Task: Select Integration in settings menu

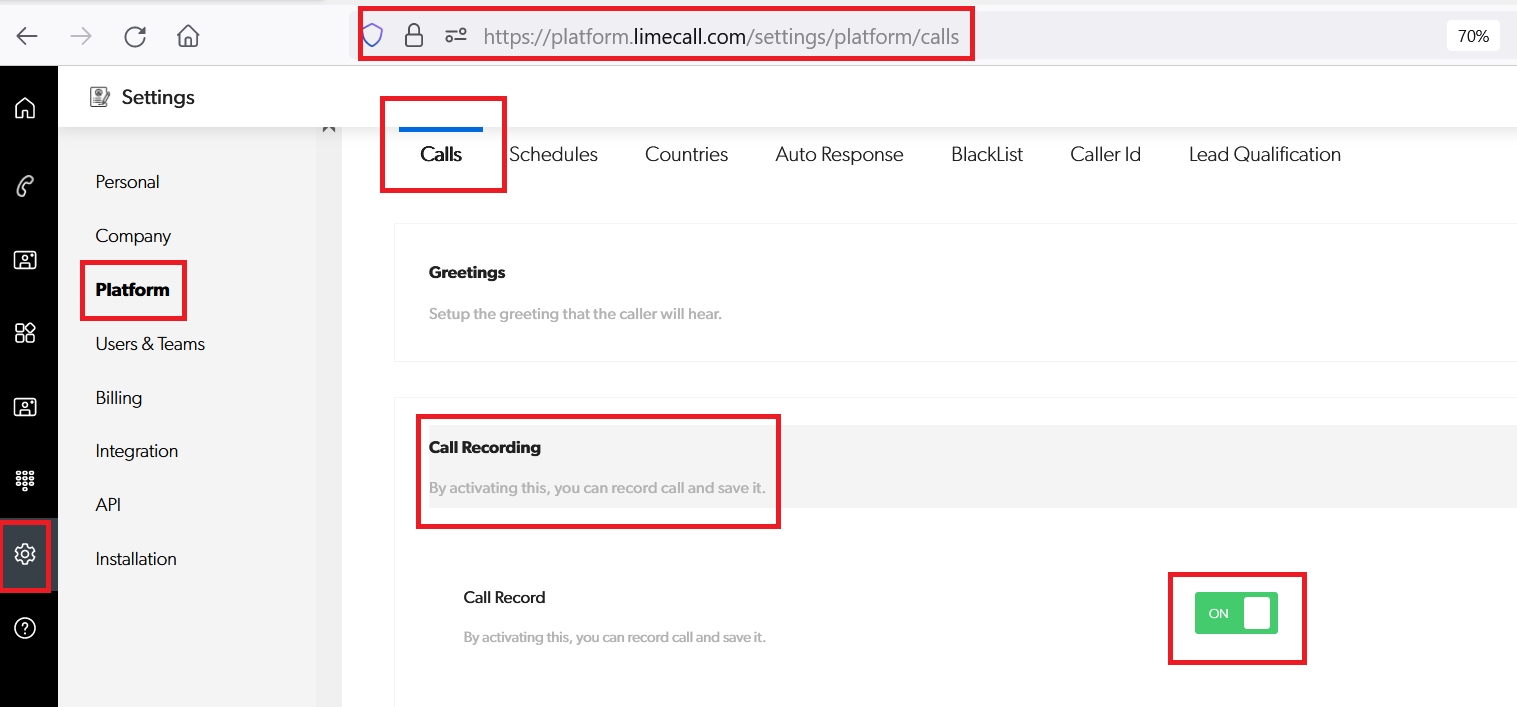Action: pos(137,451)
